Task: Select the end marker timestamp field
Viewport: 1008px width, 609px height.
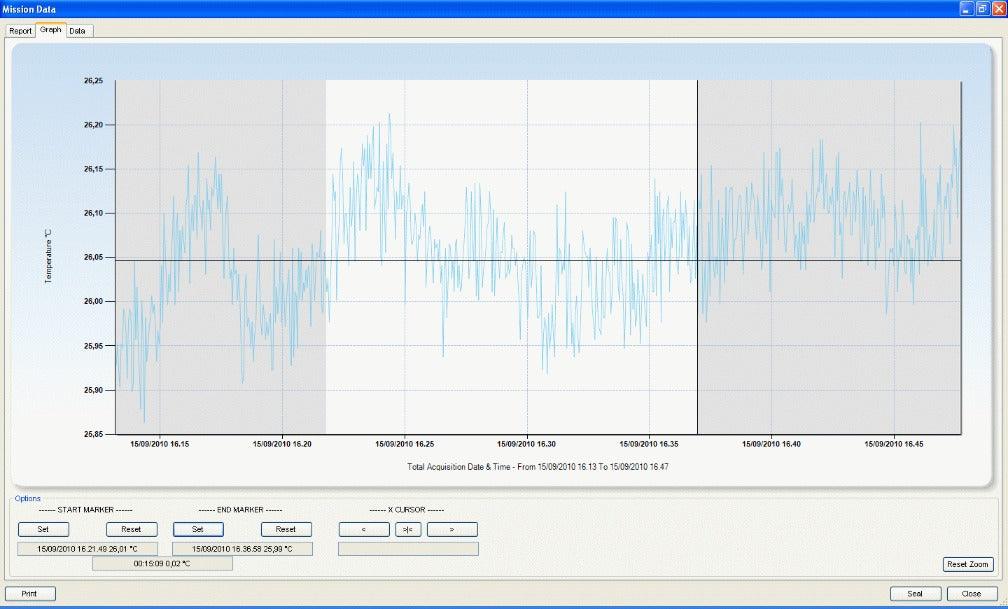Action: 242,548
